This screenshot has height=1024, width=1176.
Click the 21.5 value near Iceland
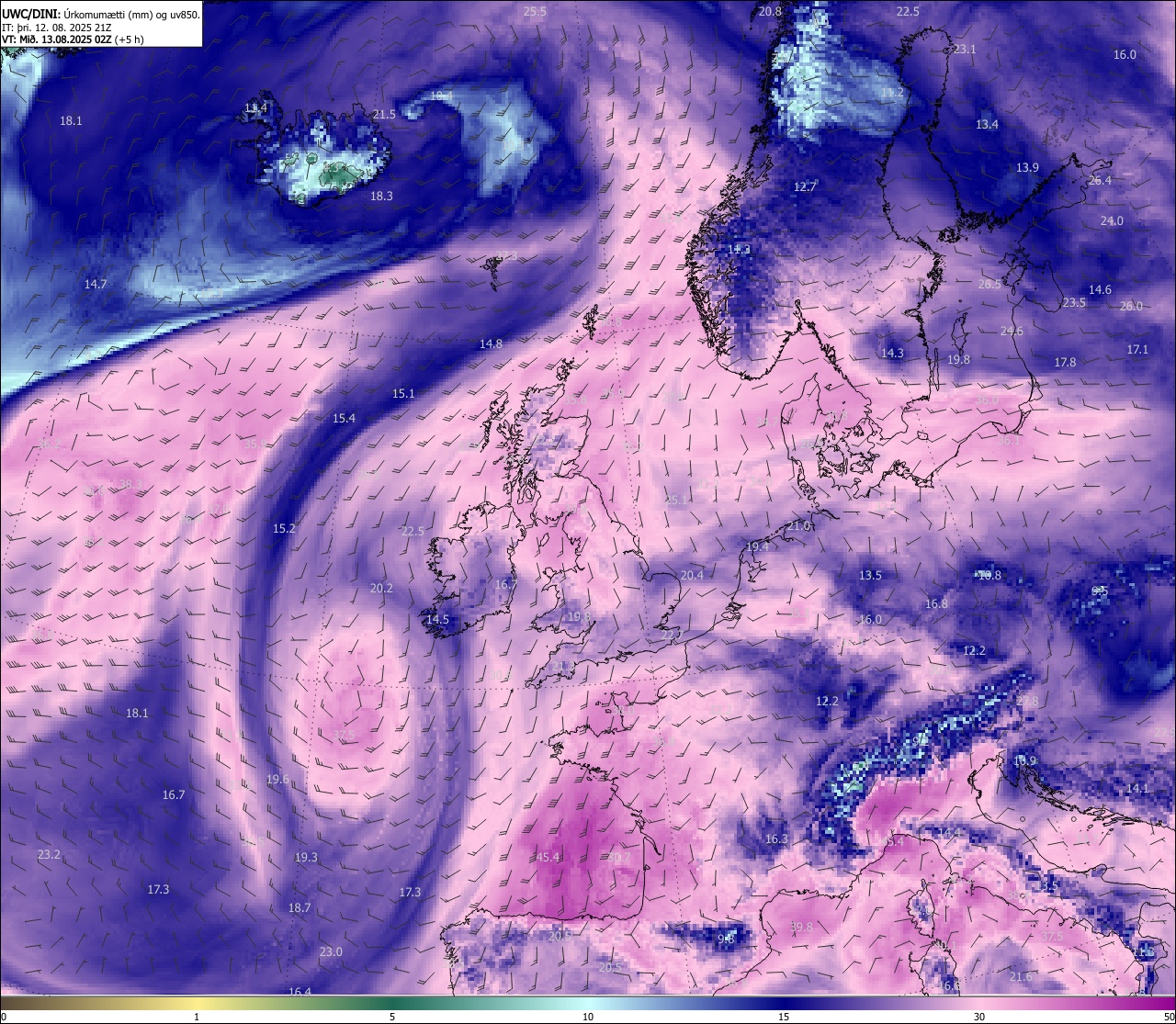384,114
